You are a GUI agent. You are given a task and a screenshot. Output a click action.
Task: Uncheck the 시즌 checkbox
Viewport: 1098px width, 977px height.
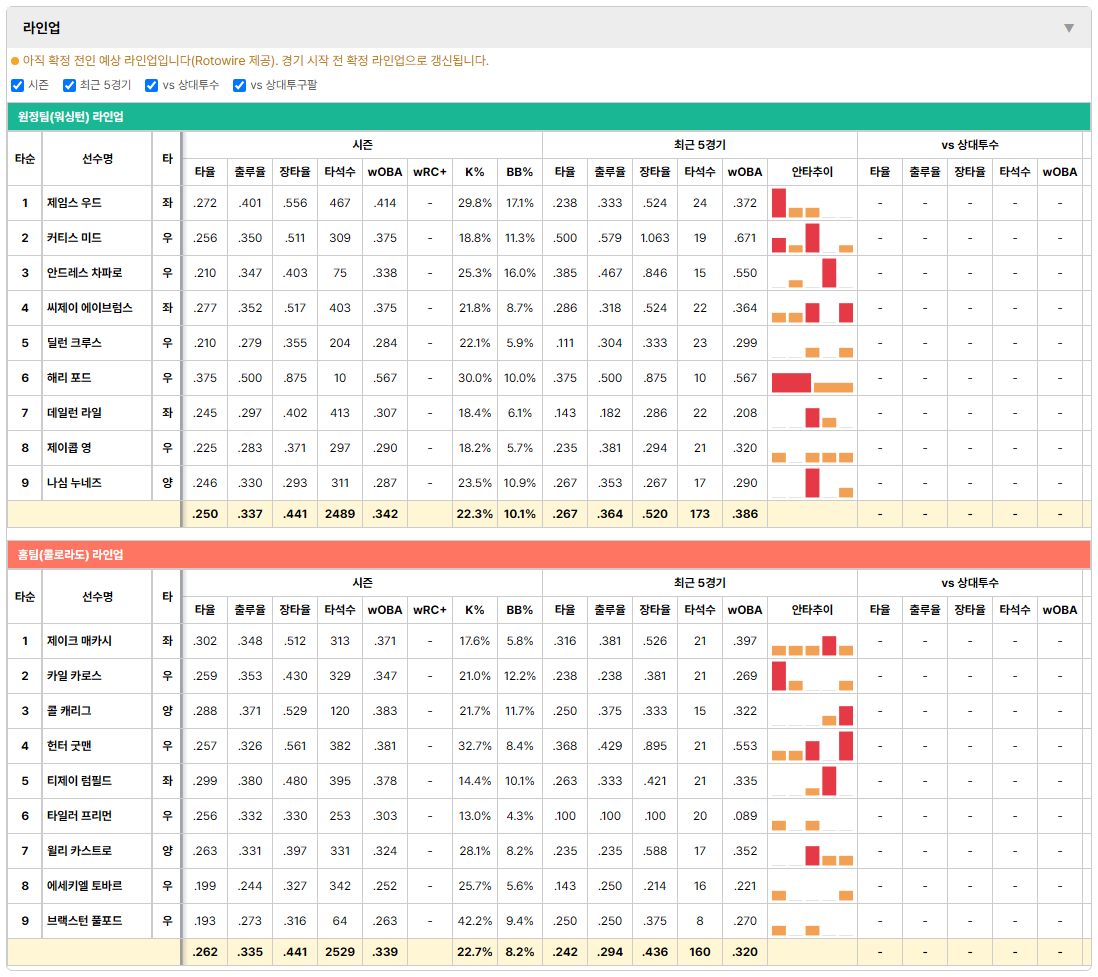(x=18, y=85)
